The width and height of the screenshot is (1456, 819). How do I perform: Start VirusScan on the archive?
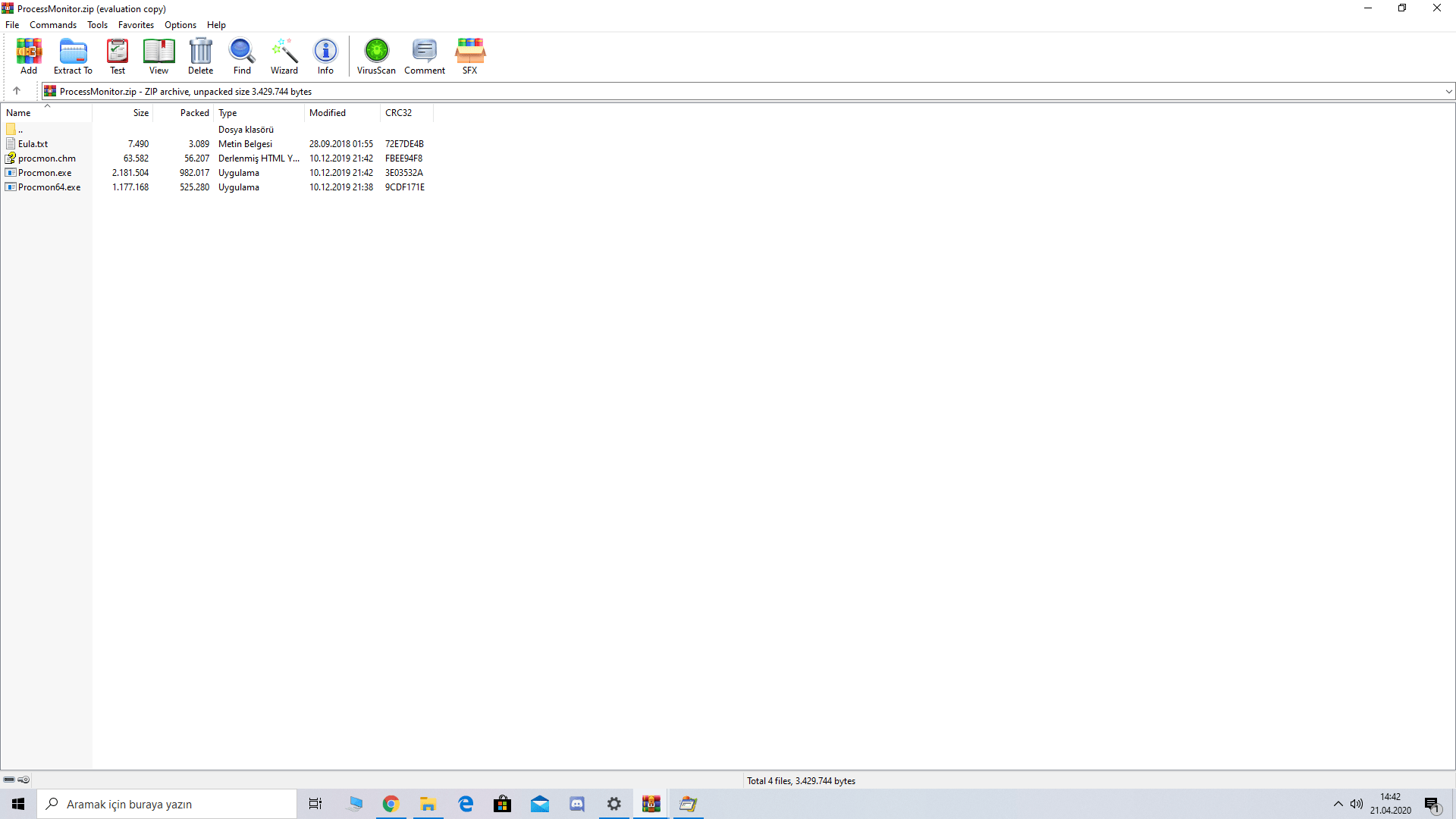click(x=376, y=56)
